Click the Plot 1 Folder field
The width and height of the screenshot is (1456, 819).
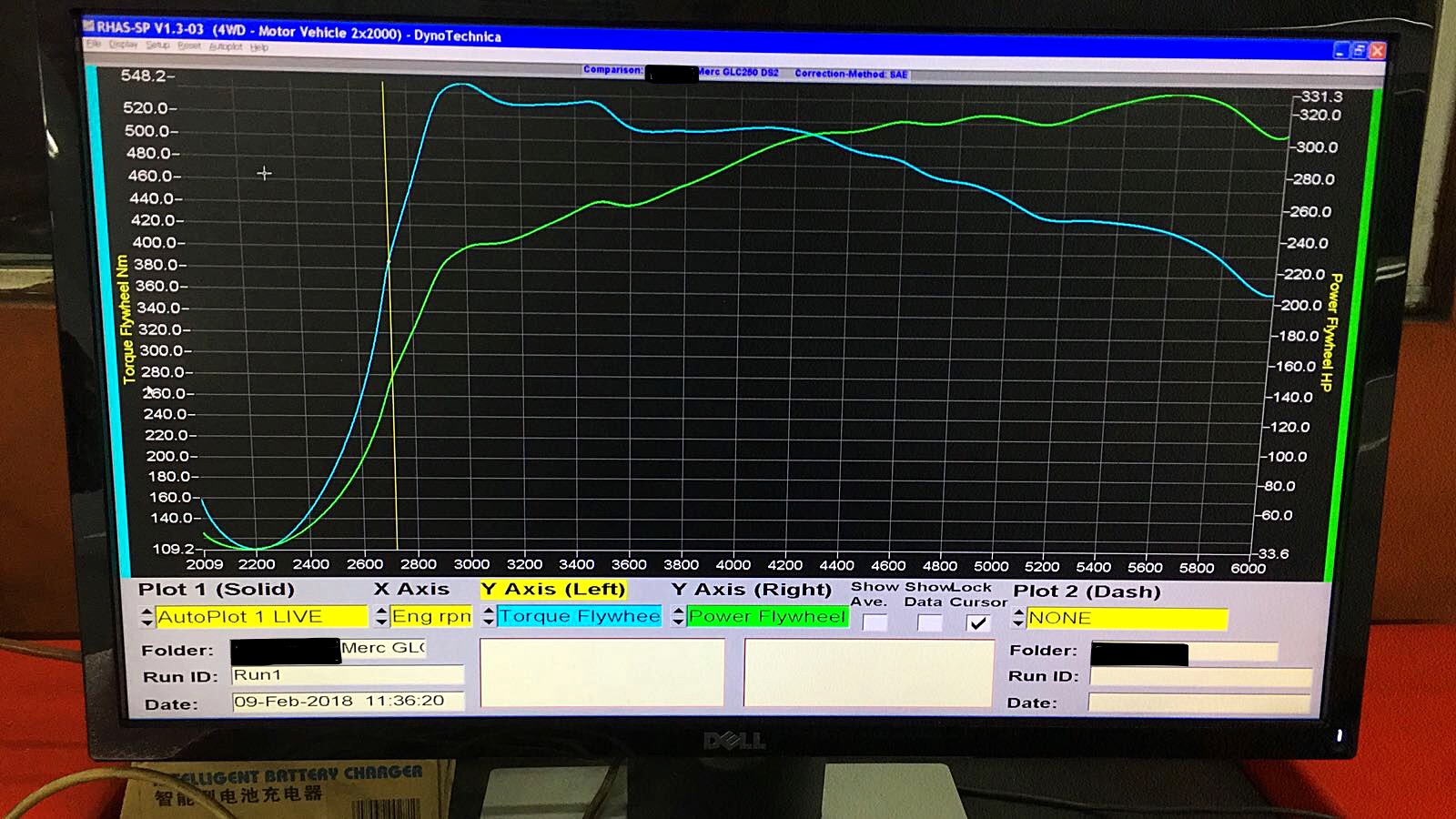click(x=329, y=649)
